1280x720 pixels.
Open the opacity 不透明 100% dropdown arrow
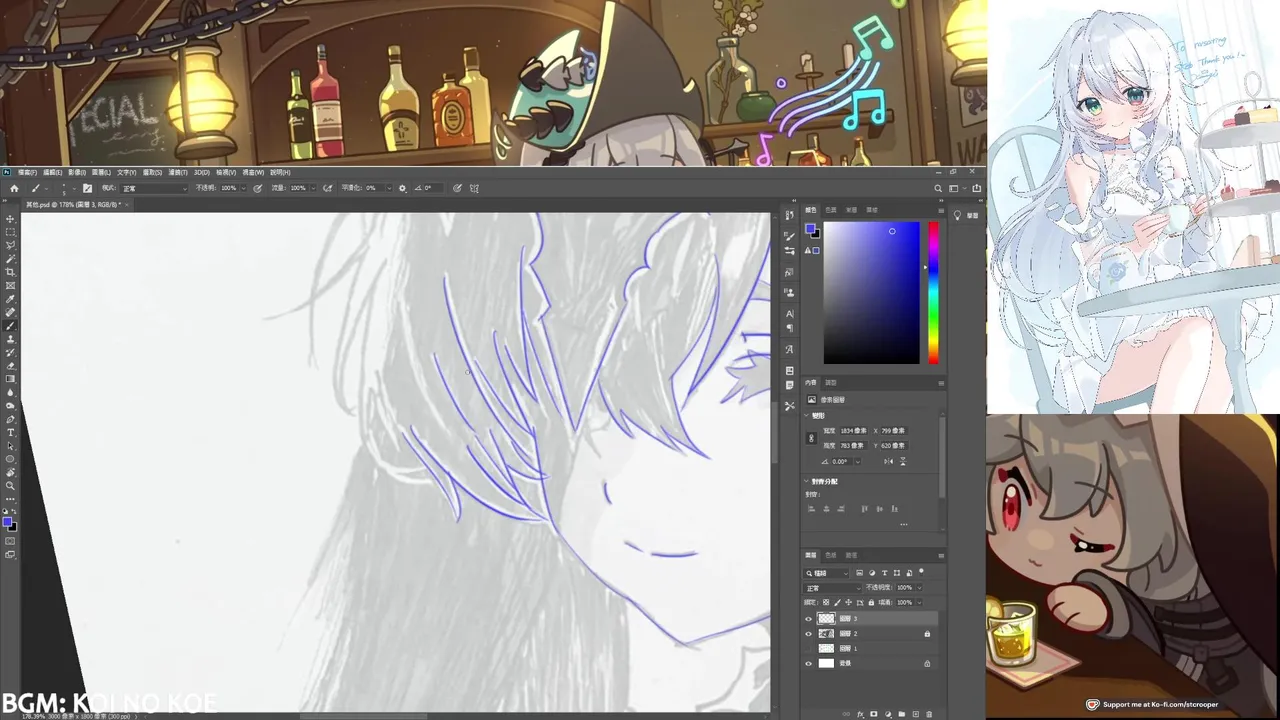(x=244, y=188)
